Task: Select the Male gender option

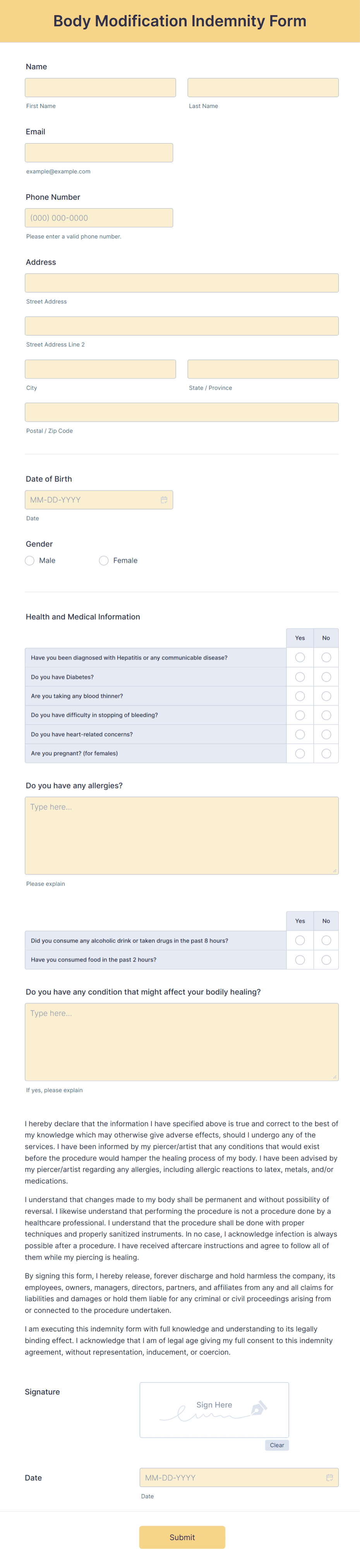Action: click(x=29, y=560)
